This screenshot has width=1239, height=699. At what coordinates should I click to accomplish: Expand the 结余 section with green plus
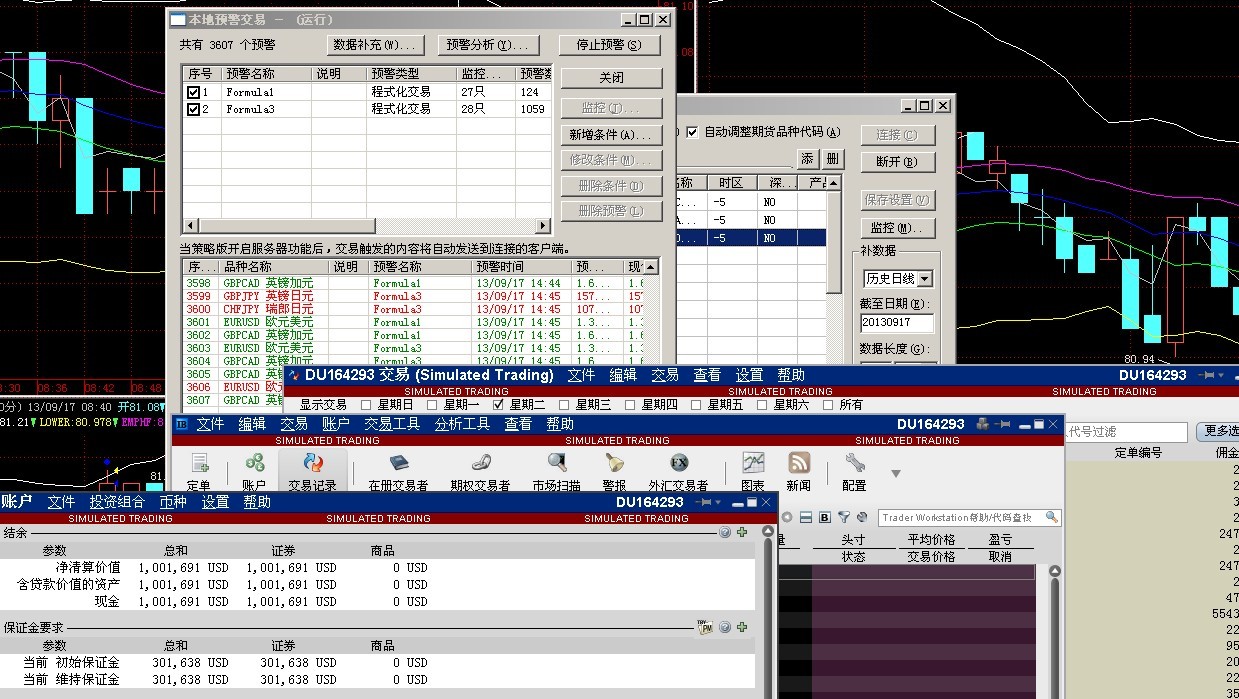coord(742,533)
